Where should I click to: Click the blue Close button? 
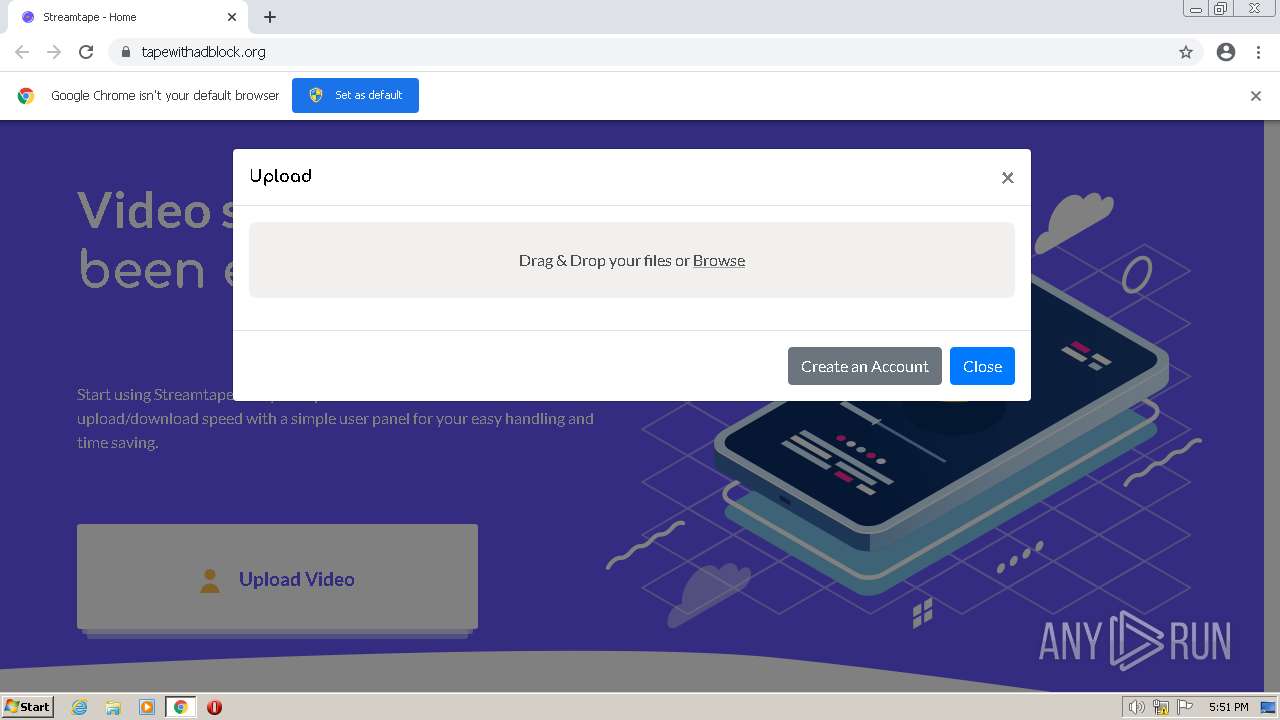click(x=982, y=366)
